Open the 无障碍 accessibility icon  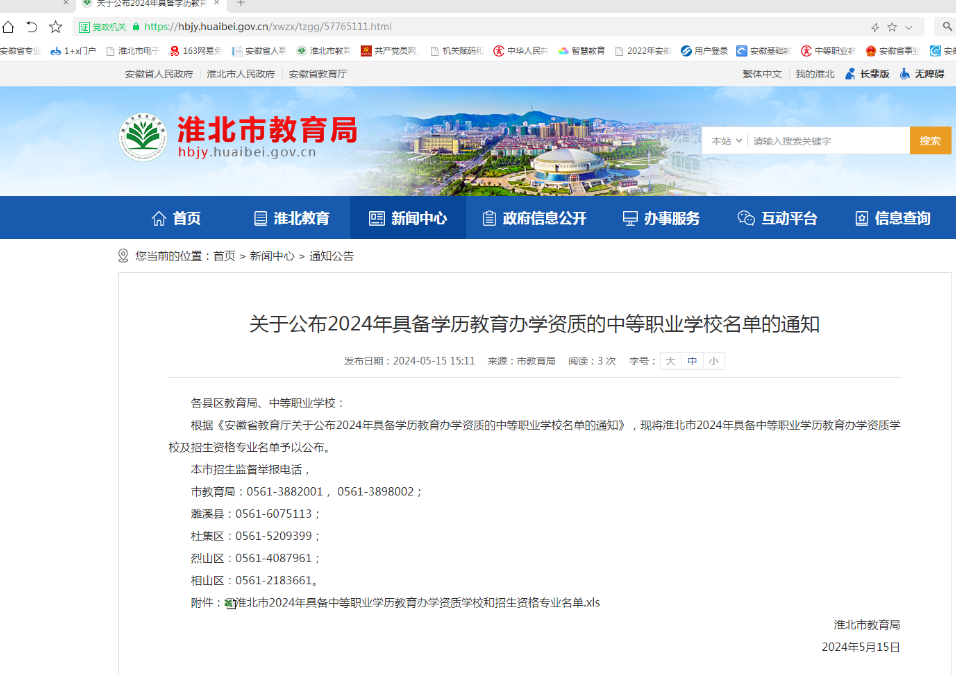tap(904, 74)
